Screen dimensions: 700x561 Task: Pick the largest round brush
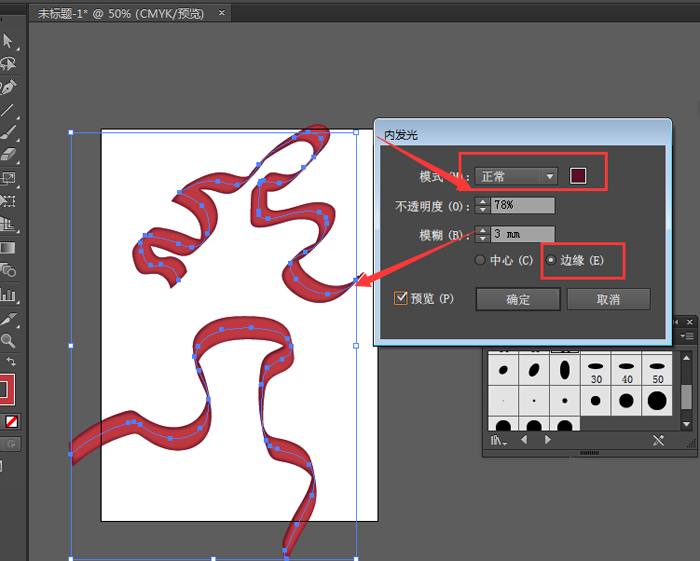point(657,401)
